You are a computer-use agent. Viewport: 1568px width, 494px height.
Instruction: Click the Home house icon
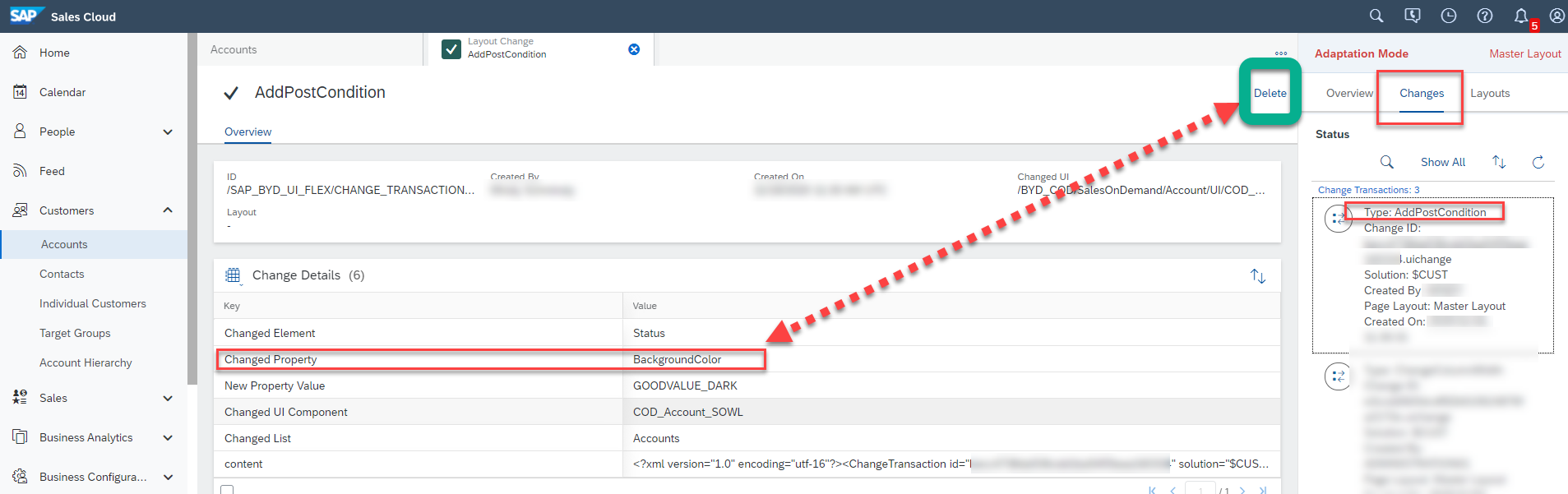[21, 53]
